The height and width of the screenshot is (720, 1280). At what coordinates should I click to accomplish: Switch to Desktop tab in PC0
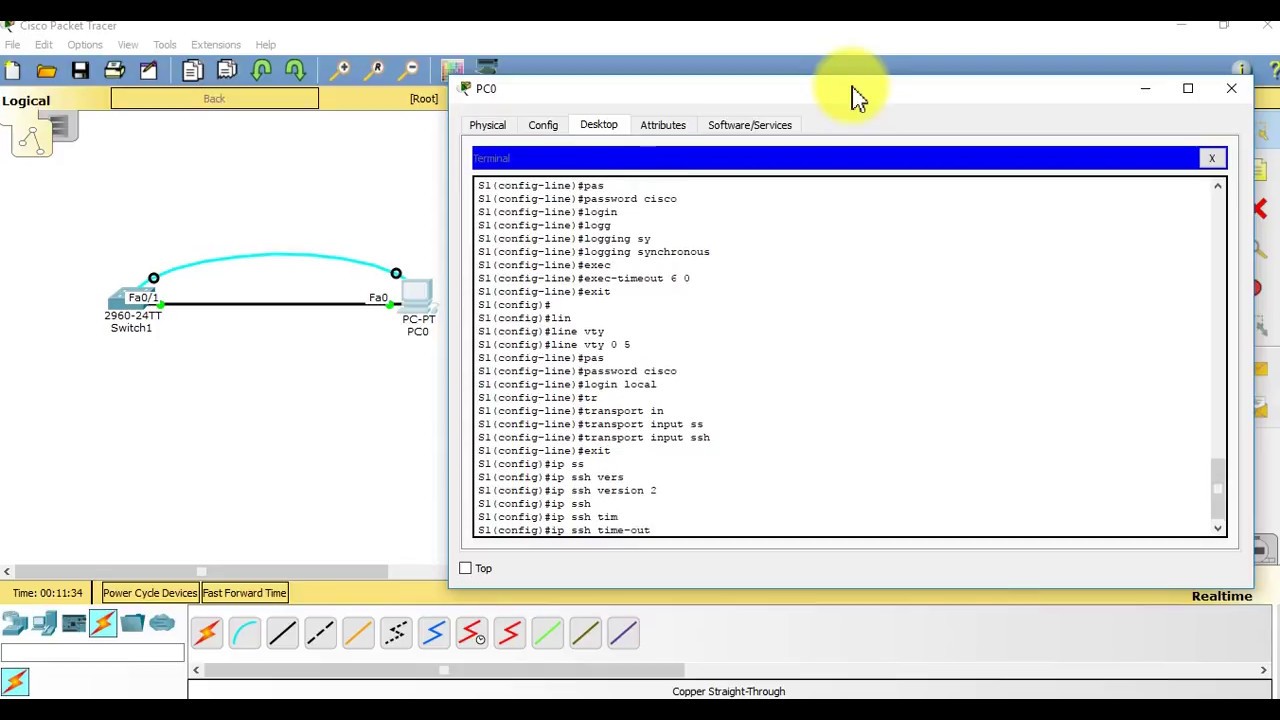pyautogui.click(x=599, y=124)
